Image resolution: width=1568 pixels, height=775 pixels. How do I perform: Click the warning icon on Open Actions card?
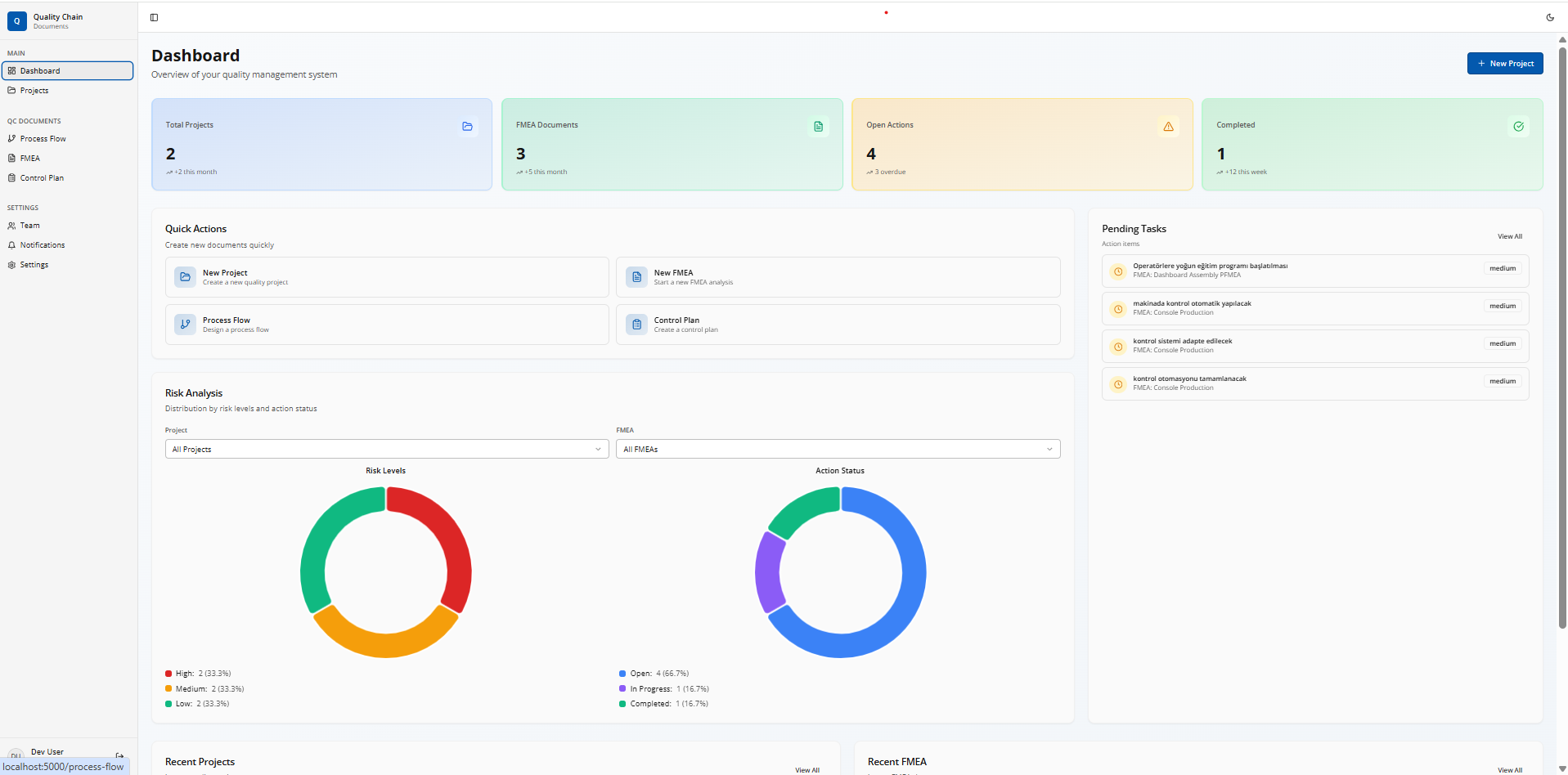[1168, 126]
